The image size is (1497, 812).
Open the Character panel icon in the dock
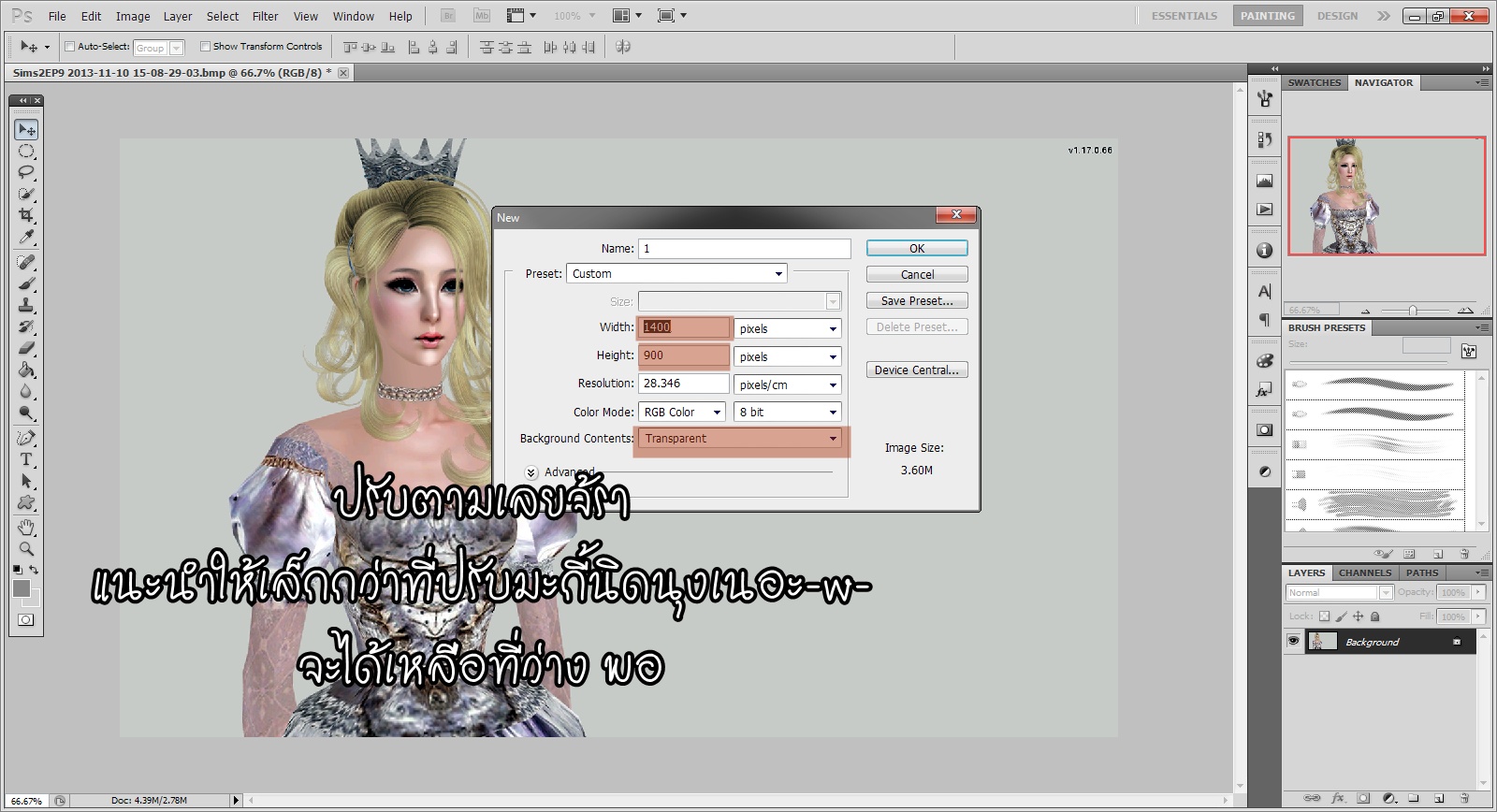(x=1265, y=292)
